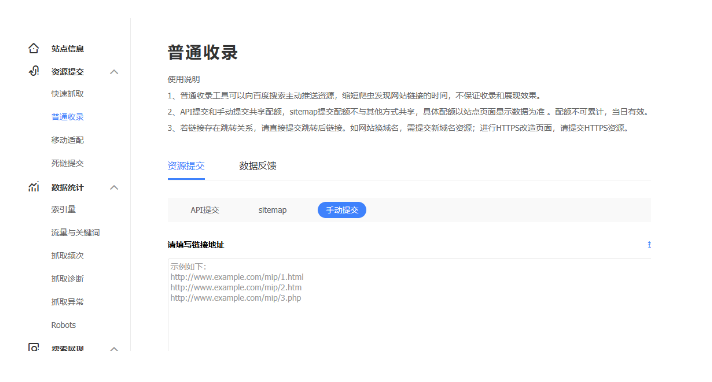Switch to the 数据反馈 tab

257,166
